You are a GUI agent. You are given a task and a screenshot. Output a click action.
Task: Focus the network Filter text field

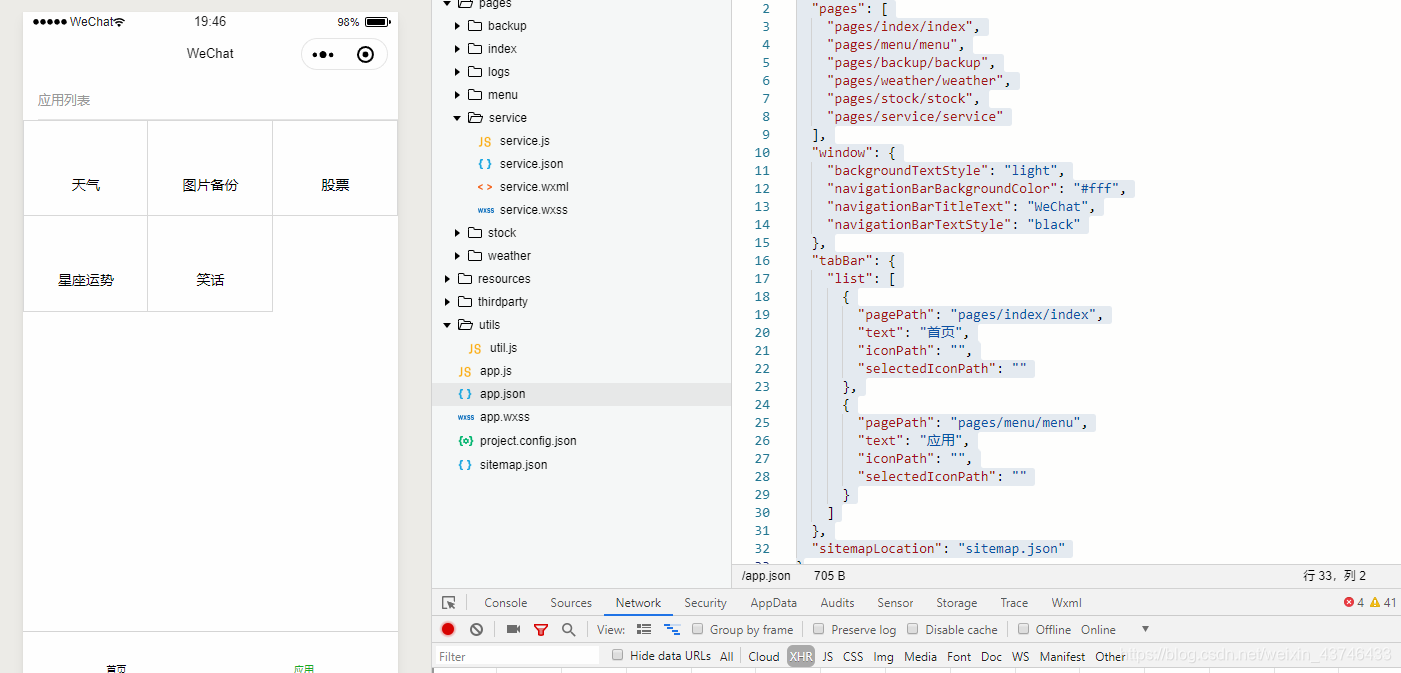pyautogui.click(x=517, y=656)
